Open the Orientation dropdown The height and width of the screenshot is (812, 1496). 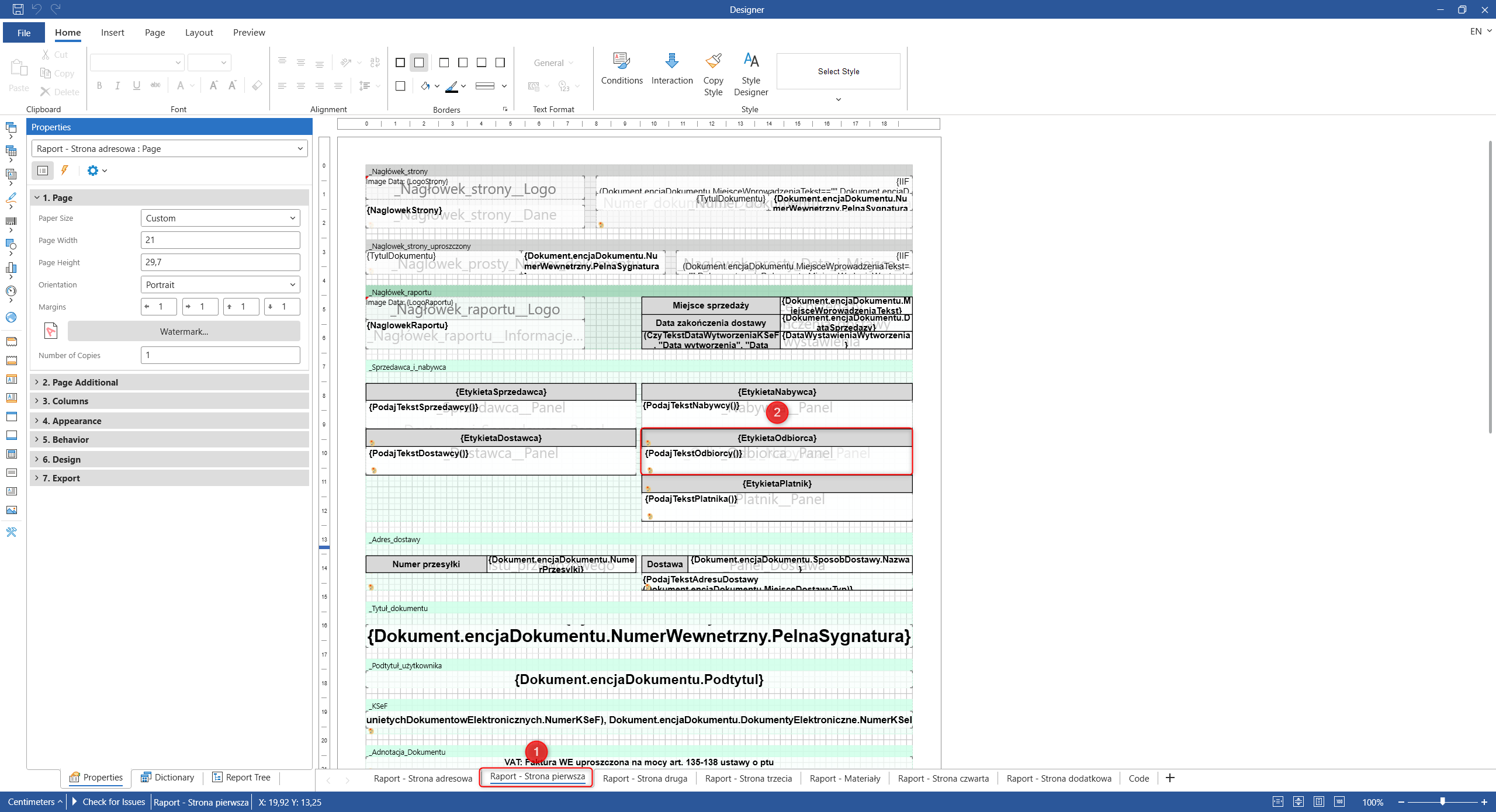pyautogui.click(x=220, y=285)
